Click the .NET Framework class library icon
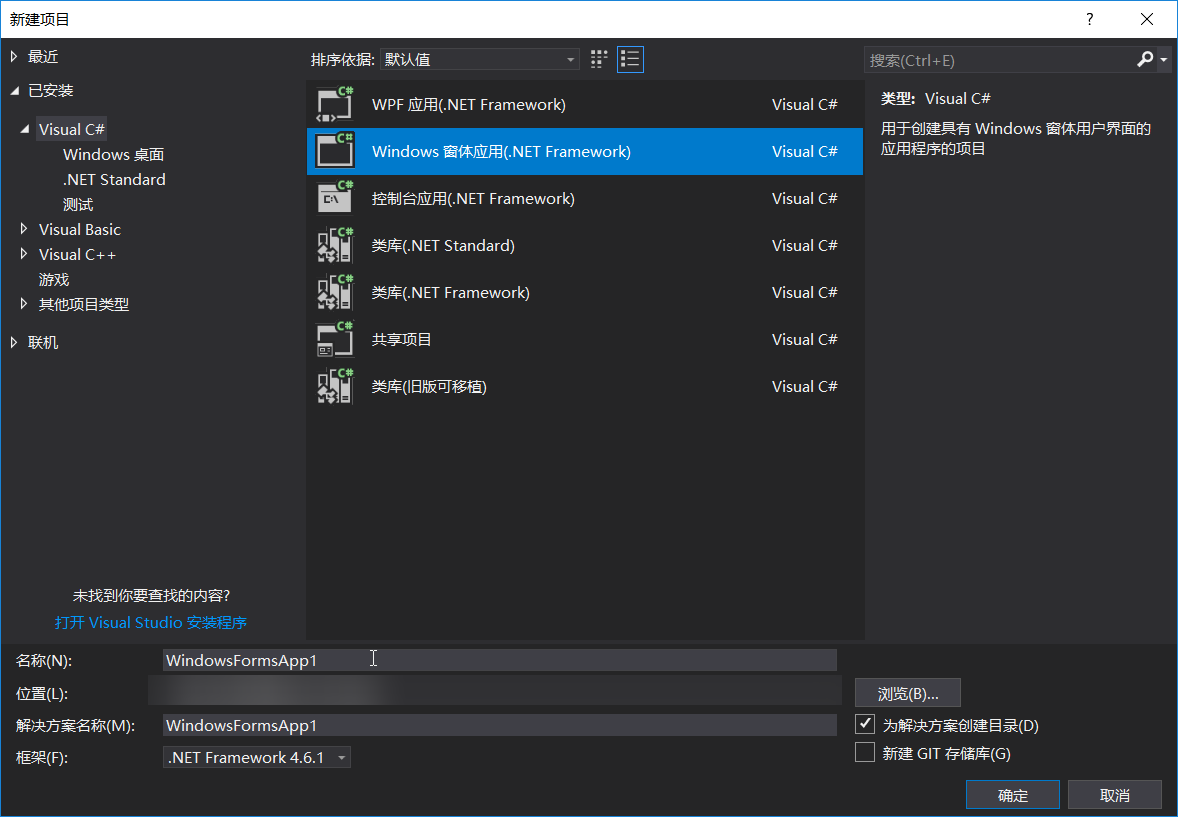1178x817 pixels. (334, 292)
